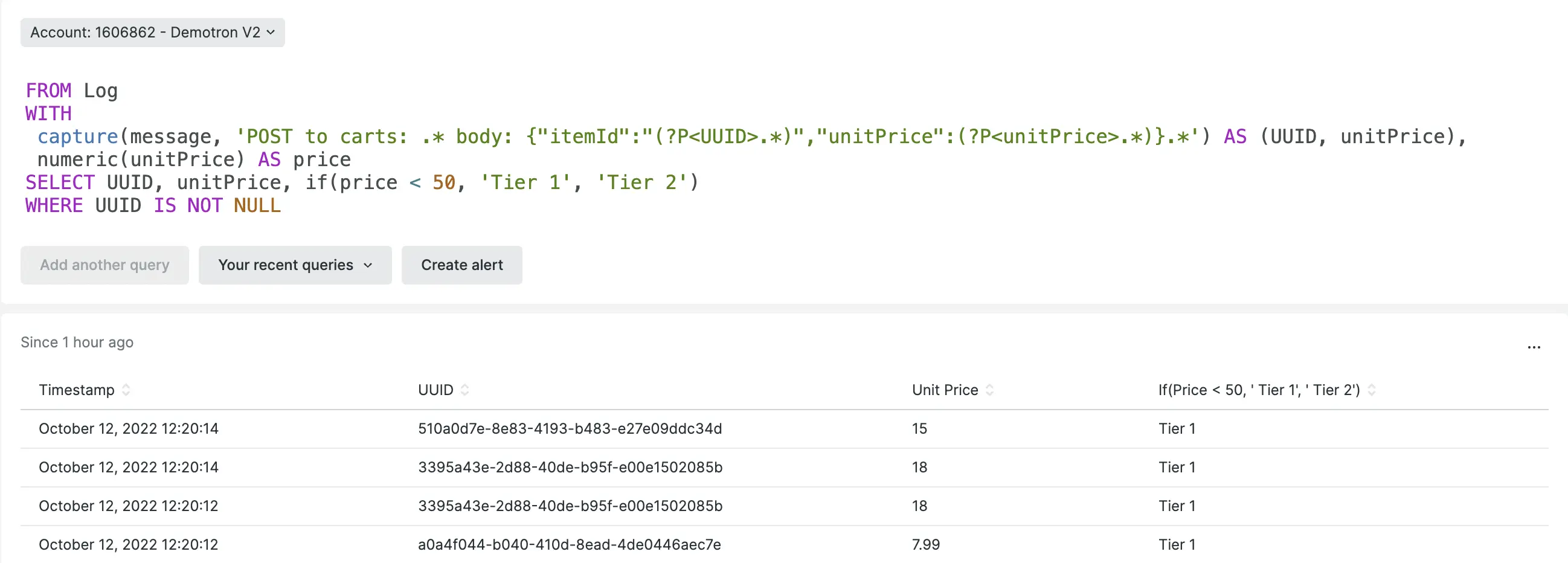This screenshot has height=563, width=1568.
Task: Sort results by UUID column
Action: tap(465, 390)
